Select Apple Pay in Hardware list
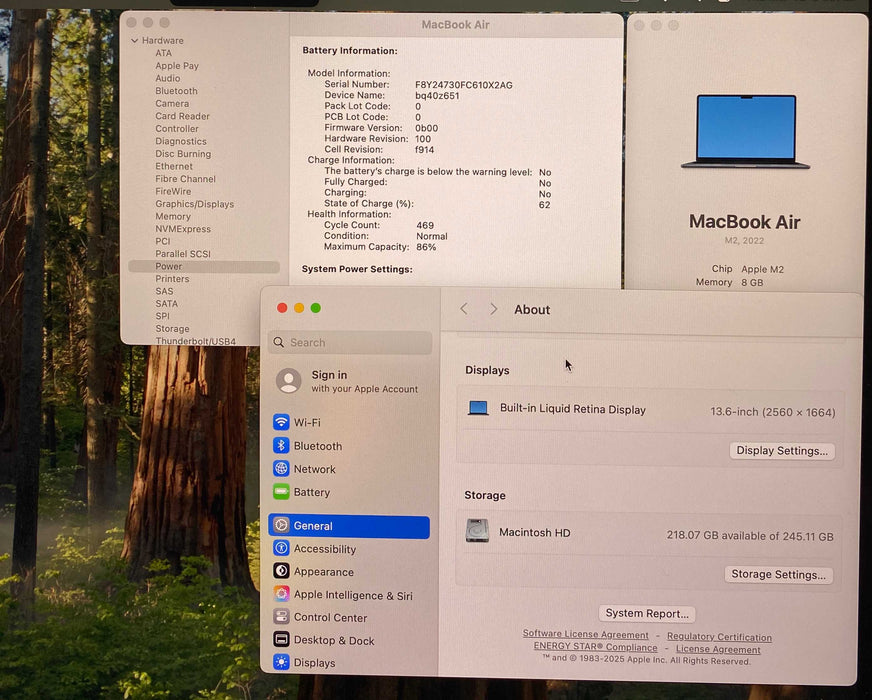 (177, 66)
